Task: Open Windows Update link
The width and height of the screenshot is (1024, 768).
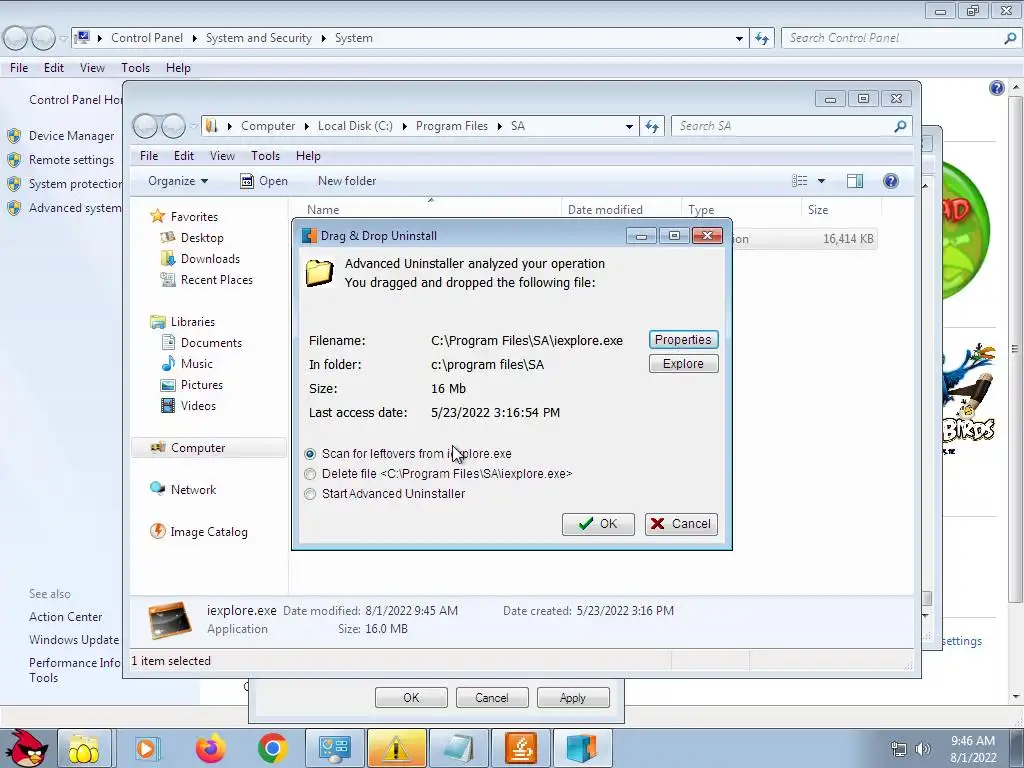Action: coord(74,640)
